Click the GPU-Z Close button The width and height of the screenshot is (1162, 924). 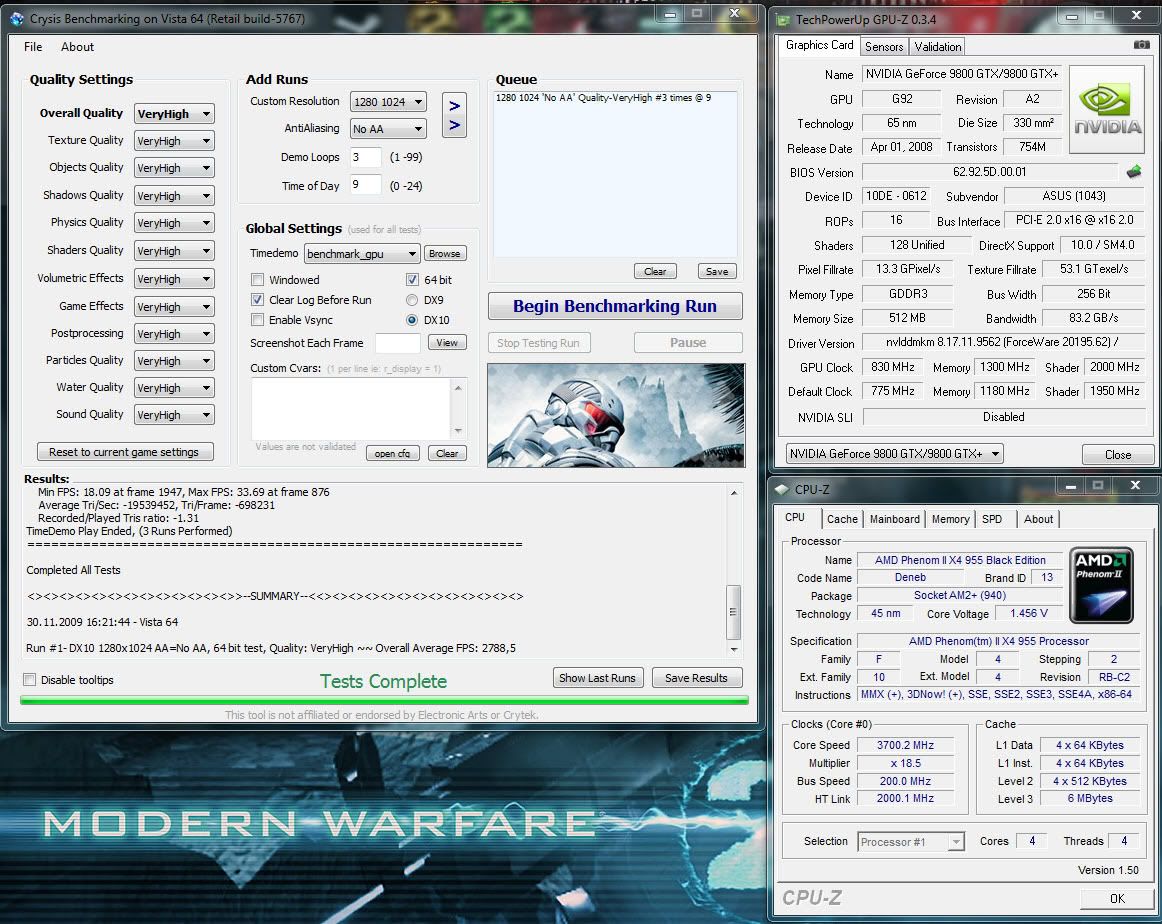click(x=1118, y=454)
